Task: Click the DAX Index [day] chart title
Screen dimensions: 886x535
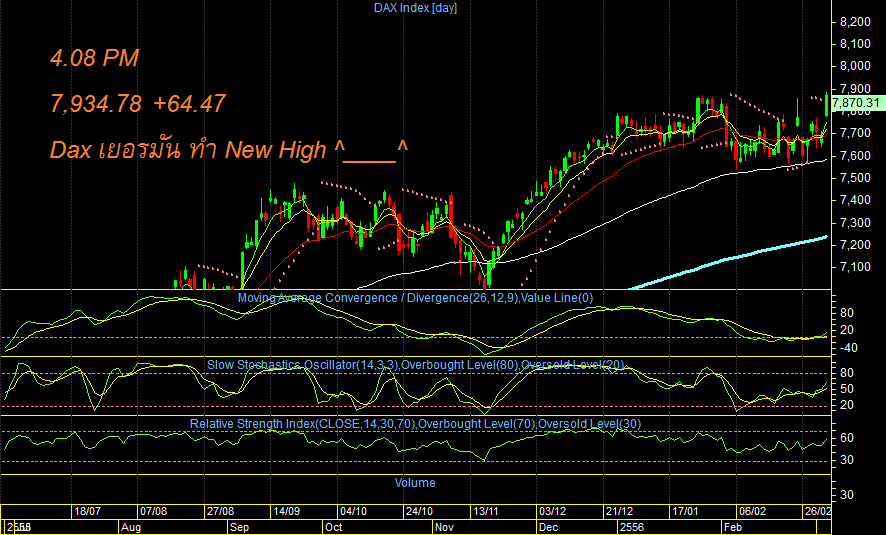Action: [x=415, y=8]
